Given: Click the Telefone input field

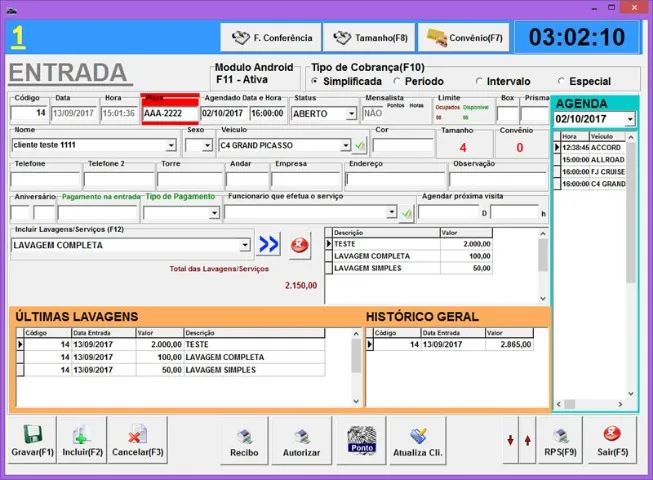Looking at the screenshot, I should (x=44, y=180).
